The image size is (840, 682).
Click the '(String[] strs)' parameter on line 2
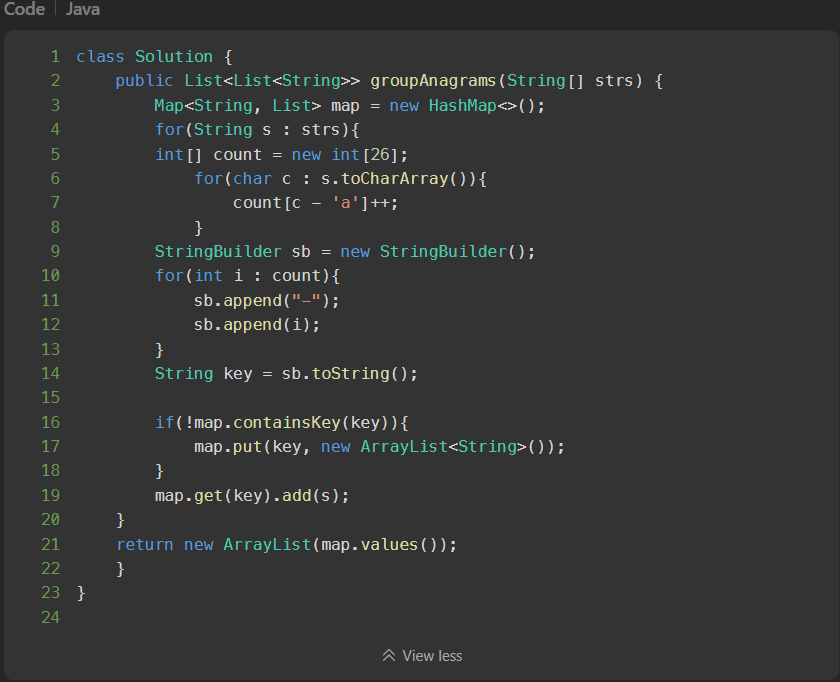(570, 81)
